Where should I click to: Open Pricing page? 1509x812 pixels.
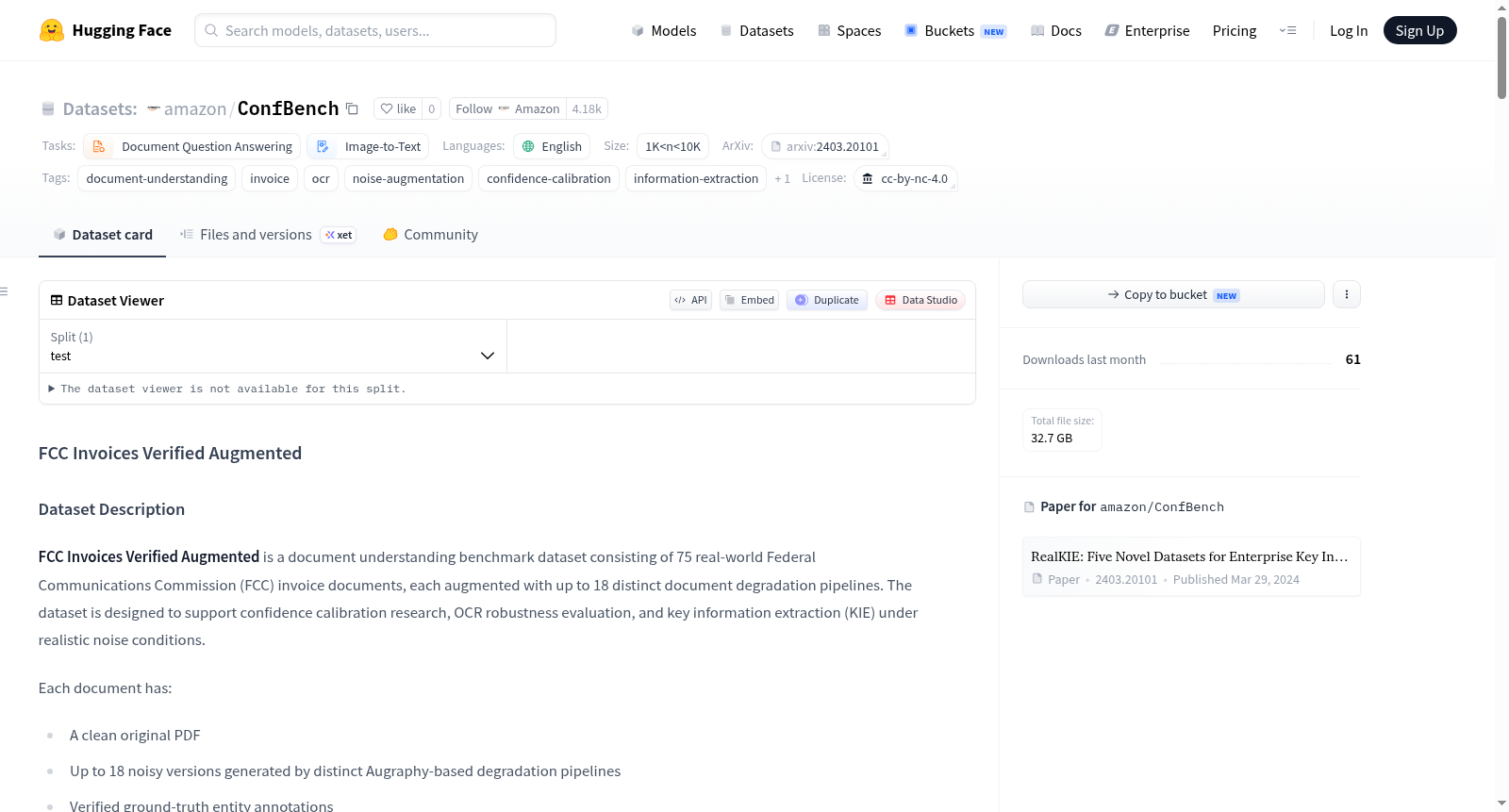click(1235, 30)
